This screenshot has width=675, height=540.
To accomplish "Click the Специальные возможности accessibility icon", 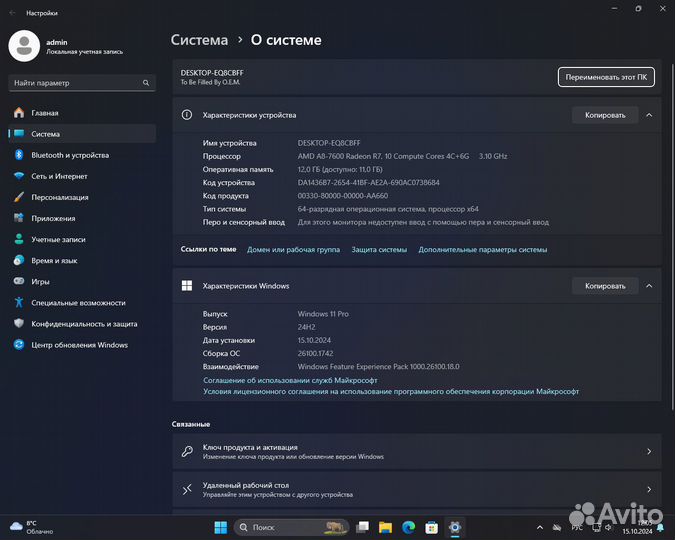I will (x=19, y=302).
